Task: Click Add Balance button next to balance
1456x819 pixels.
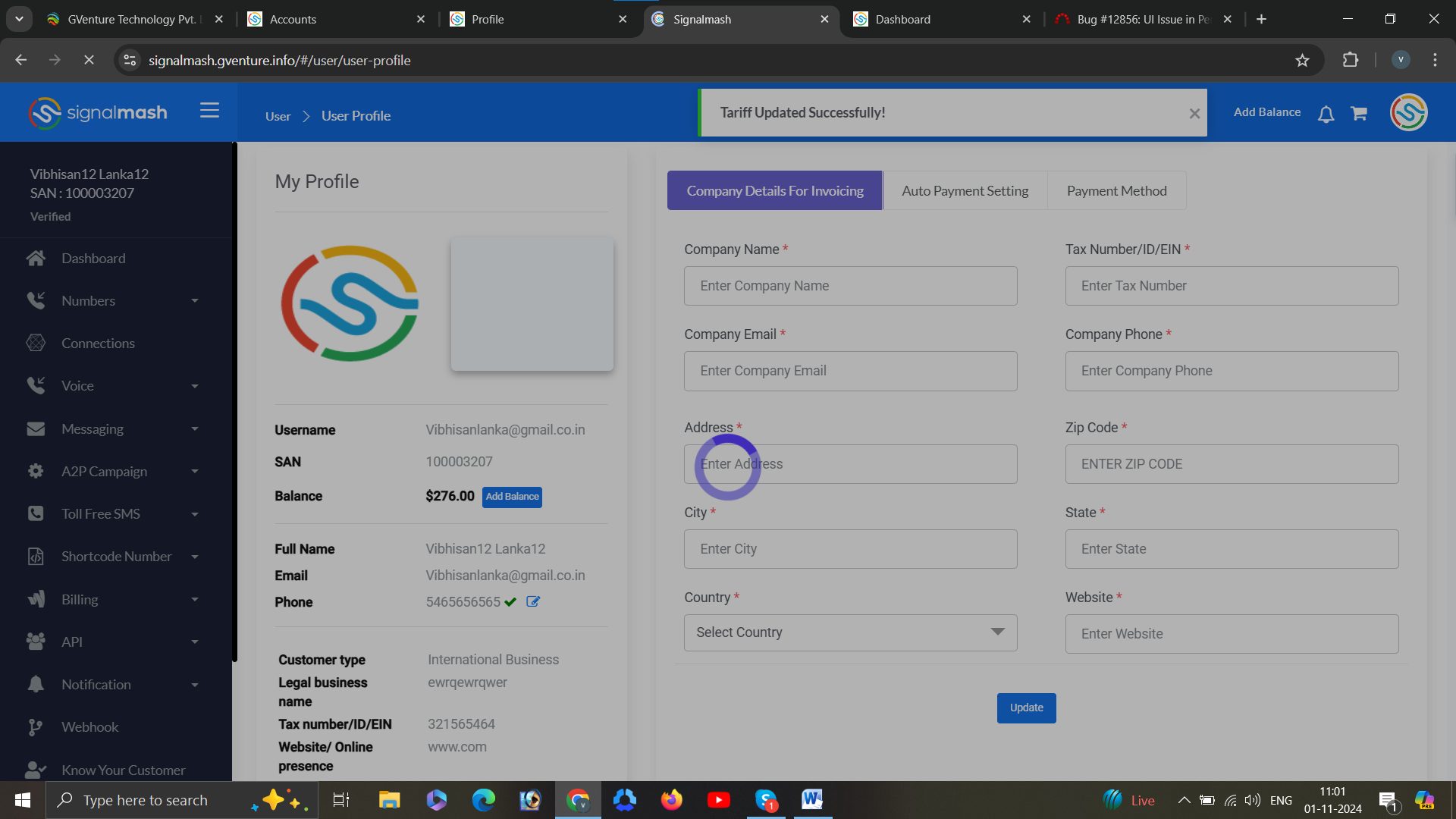Action: click(x=512, y=497)
